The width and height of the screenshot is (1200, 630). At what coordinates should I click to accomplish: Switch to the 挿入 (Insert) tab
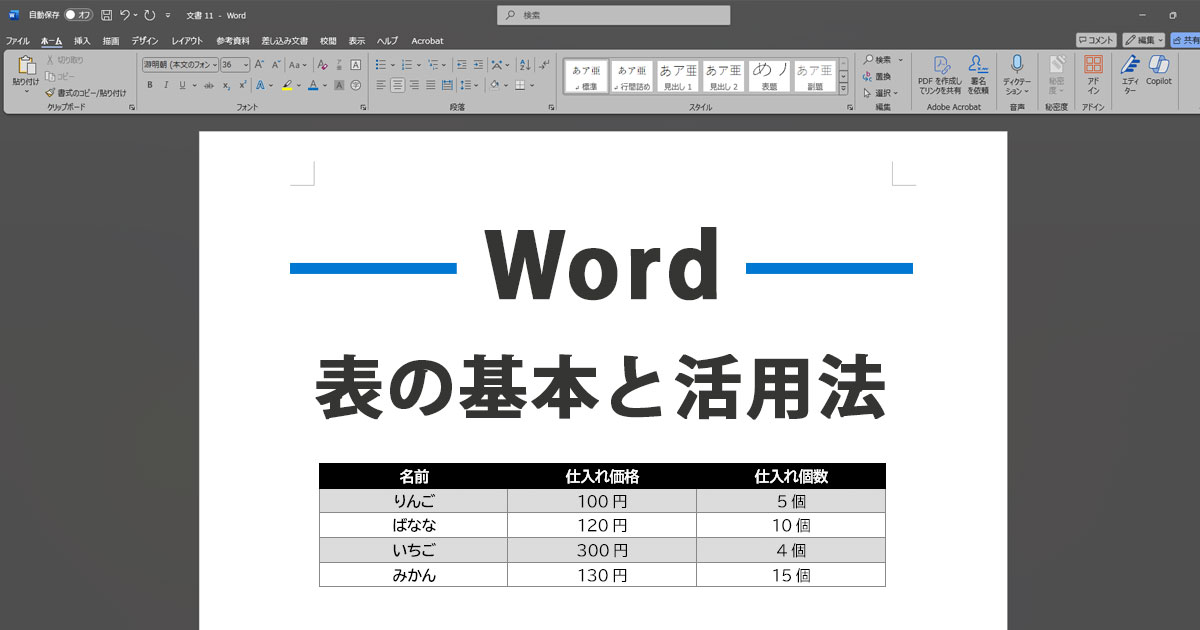tap(82, 41)
